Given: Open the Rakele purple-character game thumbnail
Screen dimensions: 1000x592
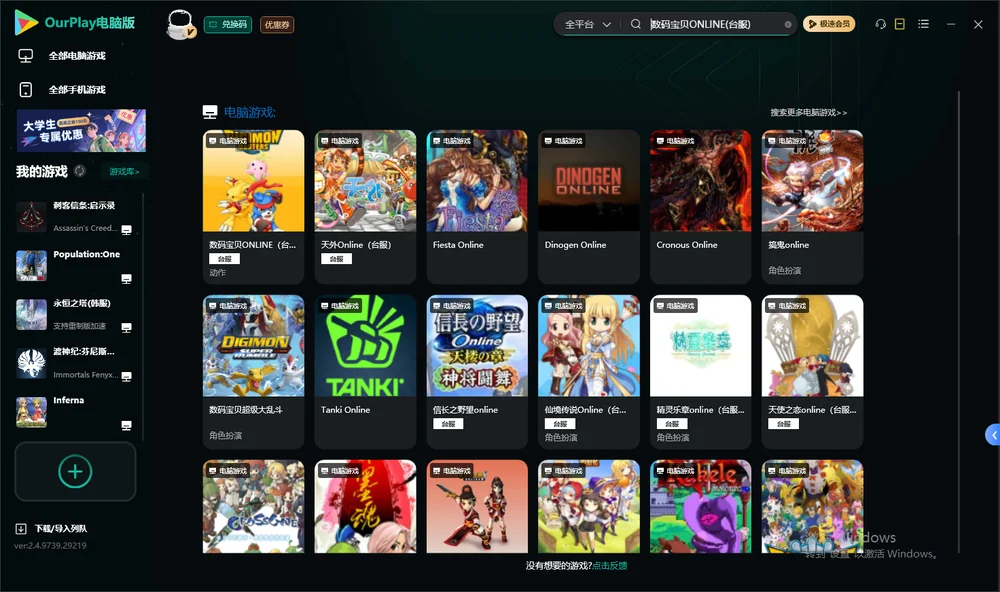Looking at the screenshot, I should pyautogui.click(x=700, y=507).
